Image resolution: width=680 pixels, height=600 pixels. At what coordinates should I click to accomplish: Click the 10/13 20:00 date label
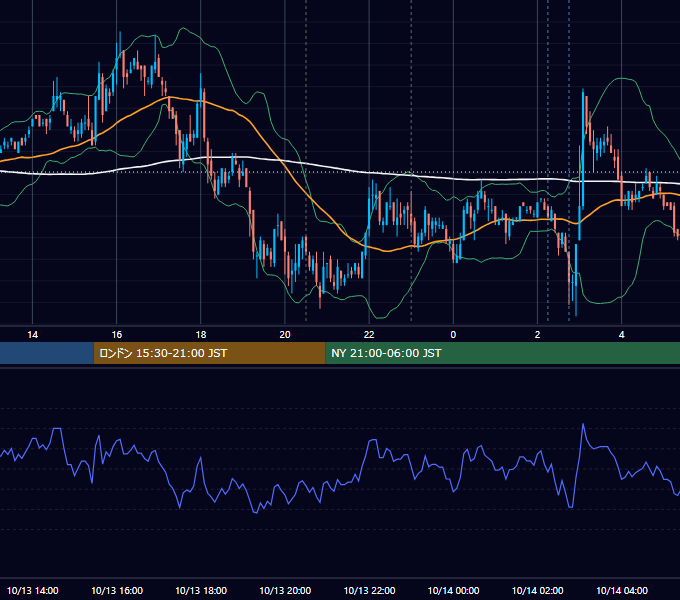point(285,590)
